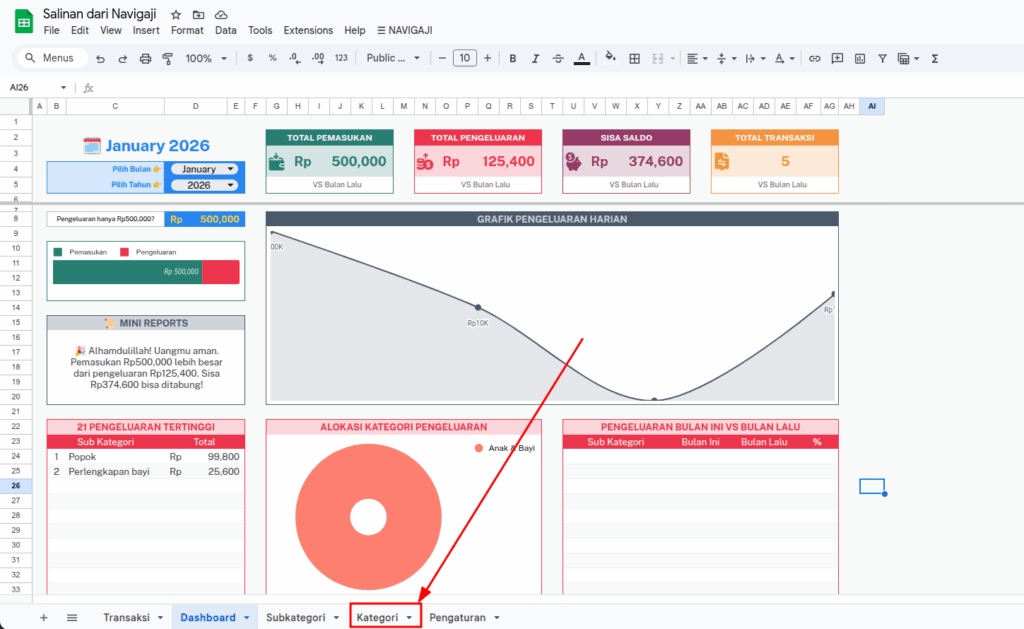Activate the paint format tool
The width and height of the screenshot is (1024, 629).
tap(168, 59)
